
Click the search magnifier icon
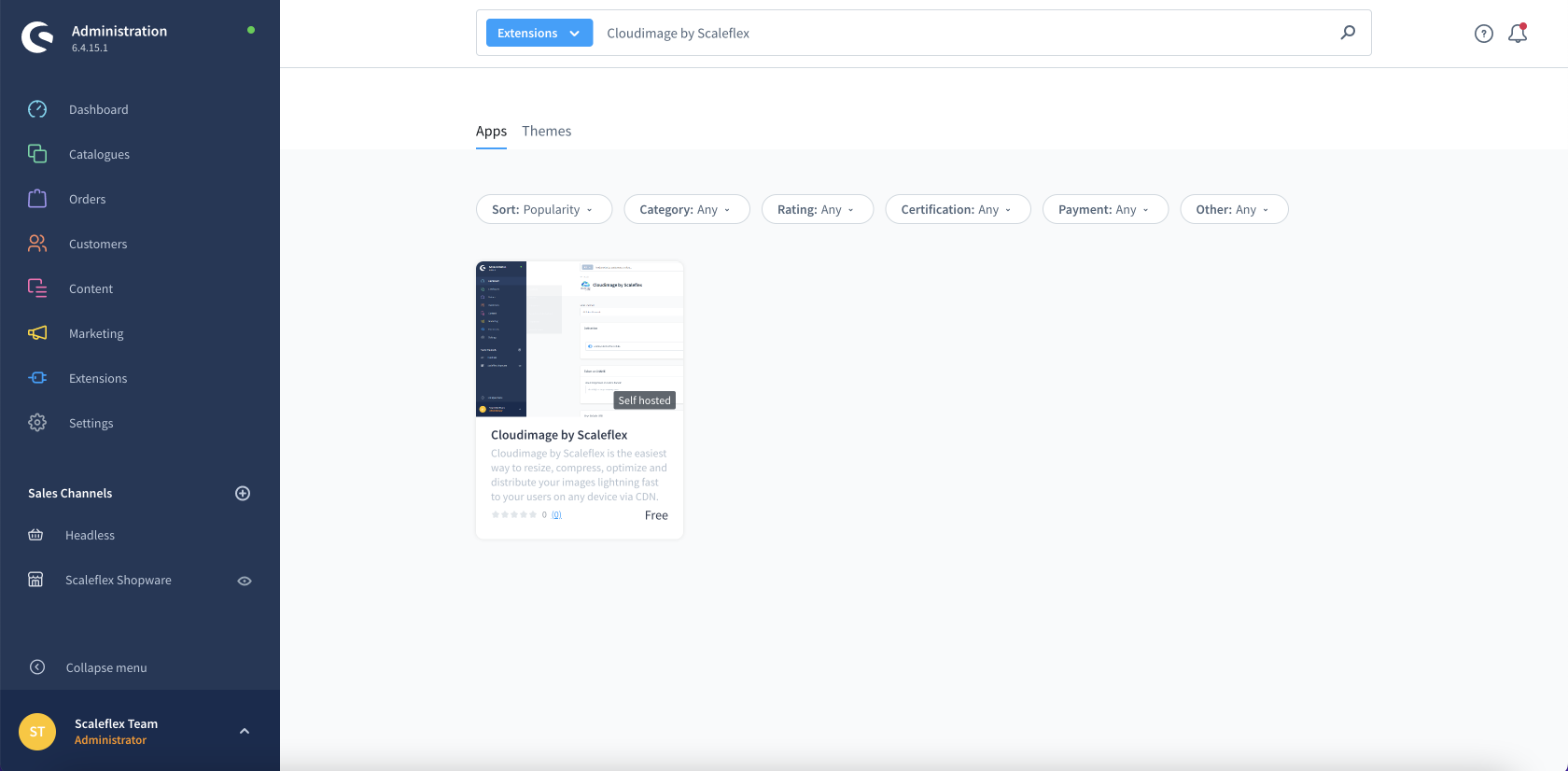[x=1348, y=33]
